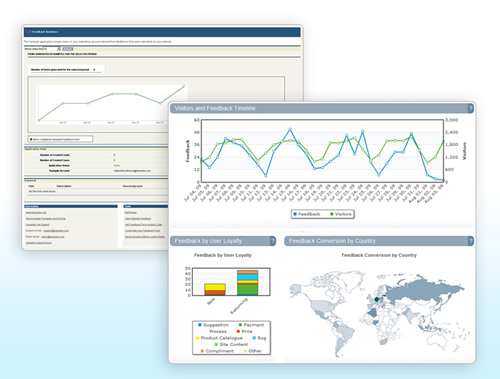Click the Price legend entry
The width and height of the screenshot is (500, 379).
click(244, 331)
